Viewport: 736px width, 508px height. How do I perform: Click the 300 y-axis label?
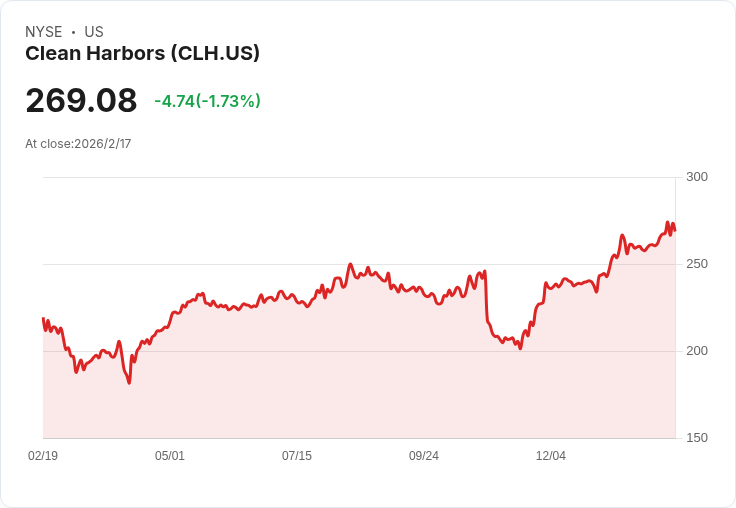tap(697, 177)
